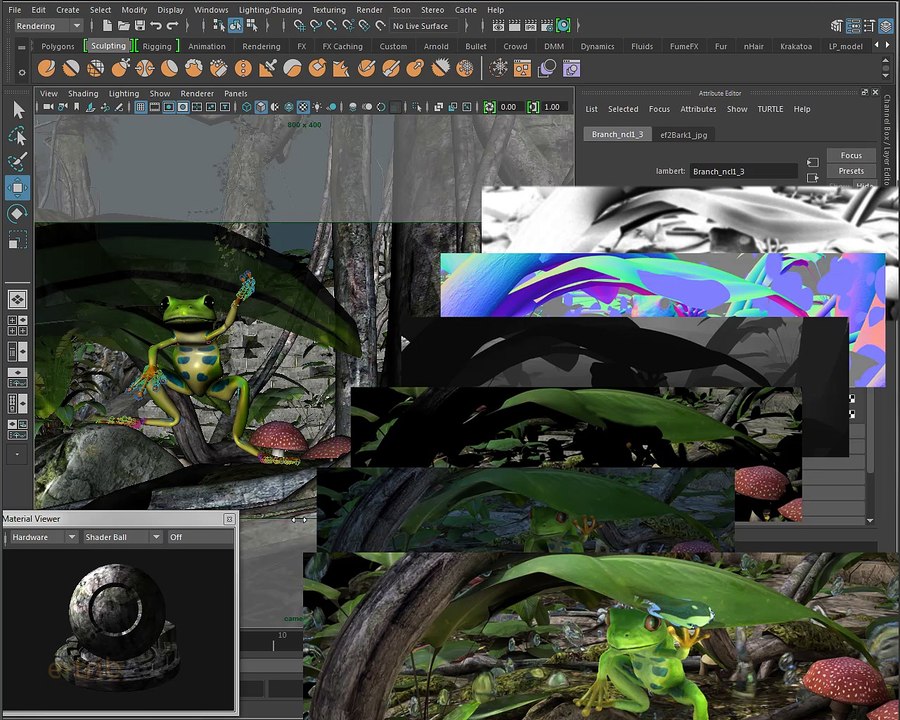This screenshot has width=900, height=720.
Task: Click the lambert name field Branch_ncl1_3
Action: [744, 171]
